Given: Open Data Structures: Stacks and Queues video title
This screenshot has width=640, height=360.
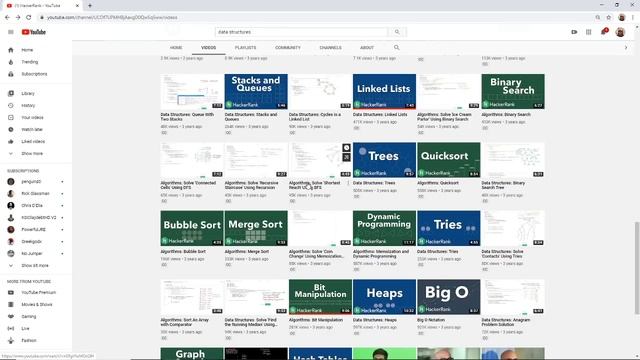Looking at the screenshot, I should point(251,117).
